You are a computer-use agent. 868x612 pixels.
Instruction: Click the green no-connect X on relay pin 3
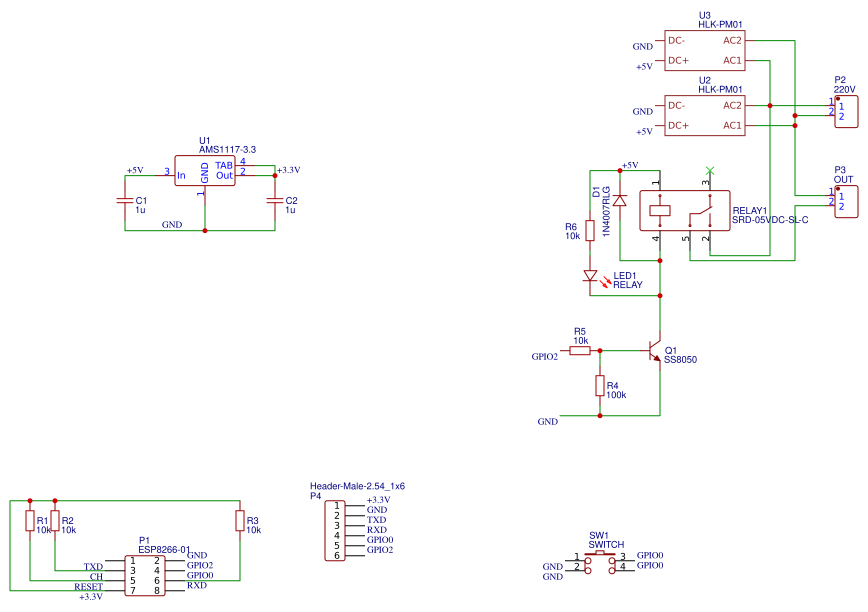coord(710,170)
